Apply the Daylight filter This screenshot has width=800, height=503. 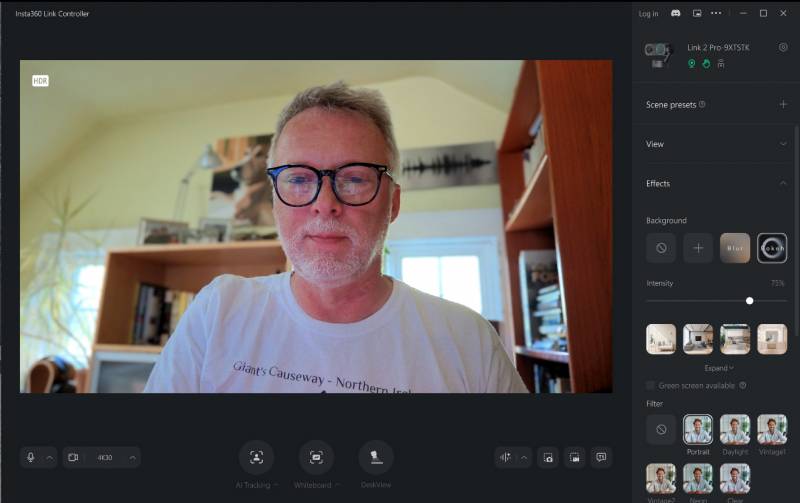735,430
